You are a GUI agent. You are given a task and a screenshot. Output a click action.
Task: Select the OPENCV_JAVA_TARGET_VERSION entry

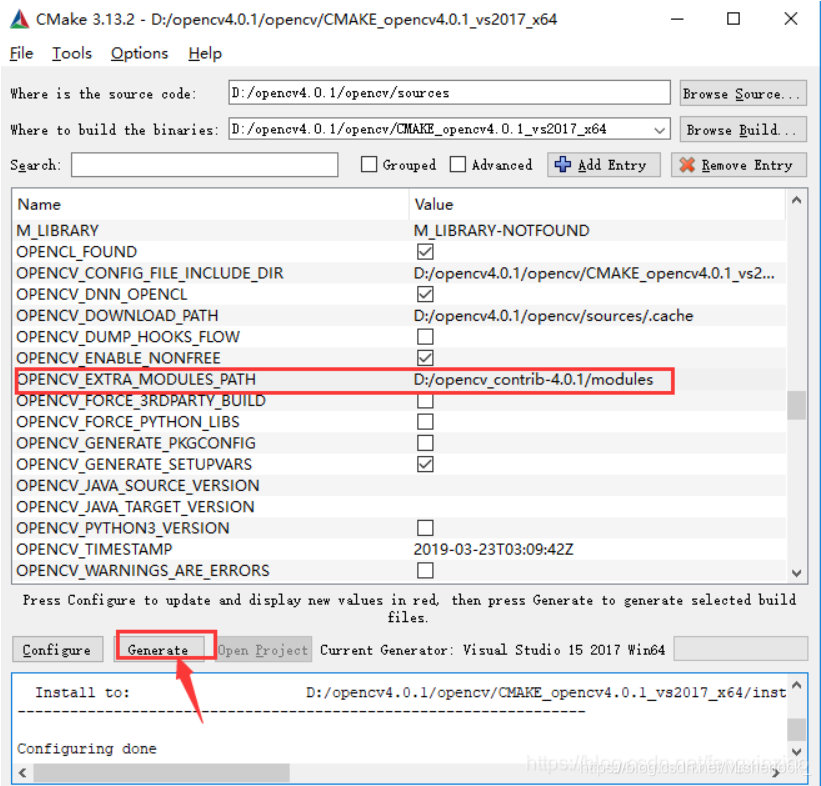135,507
